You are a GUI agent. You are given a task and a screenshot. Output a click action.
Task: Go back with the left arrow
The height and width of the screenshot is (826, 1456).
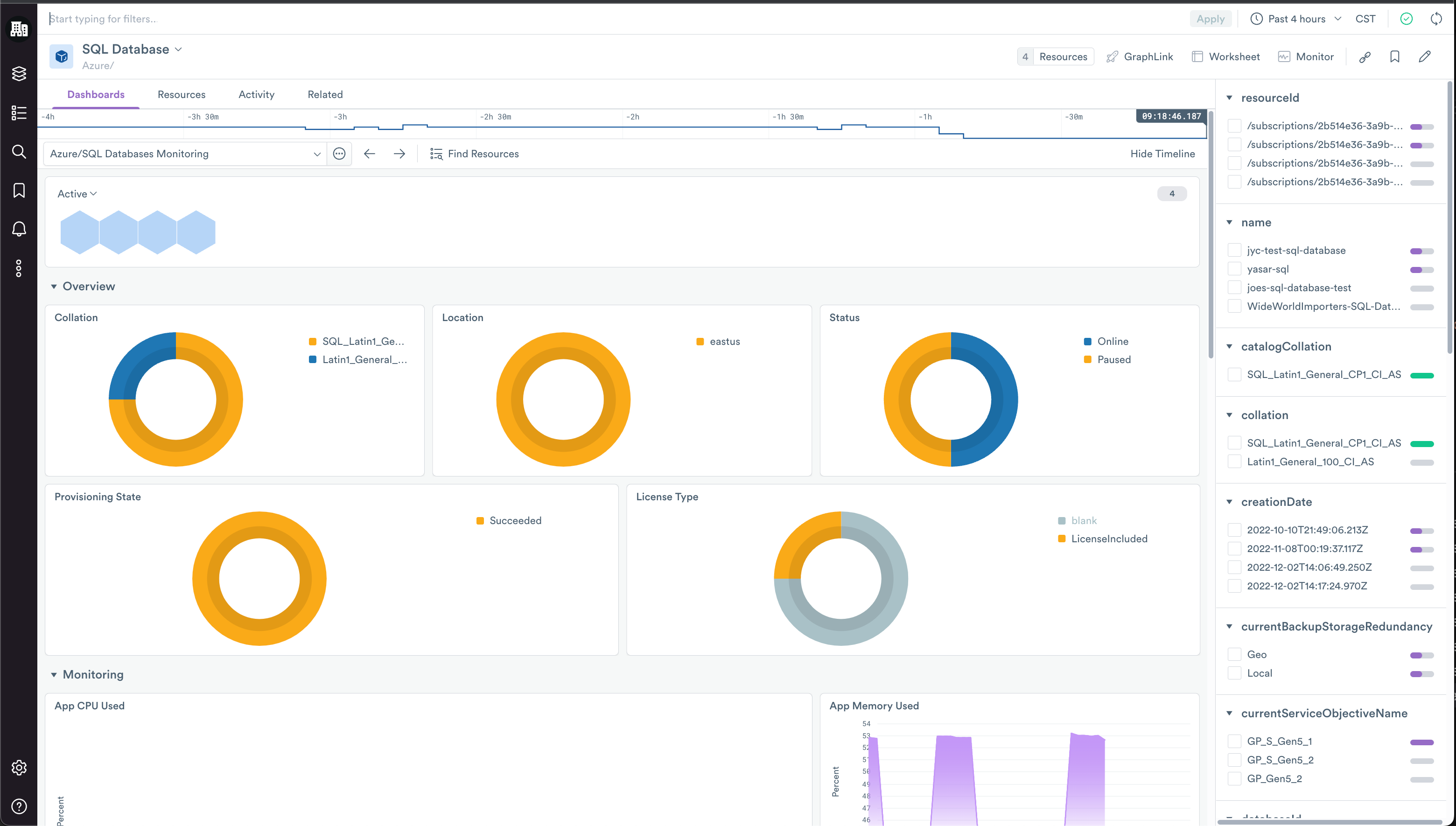click(x=369, y=154)
